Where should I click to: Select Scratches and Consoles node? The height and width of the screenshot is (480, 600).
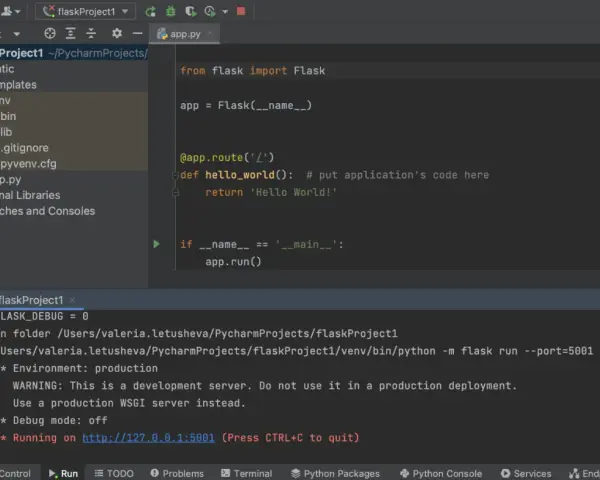pyautogui.click(x=74, y=211)
